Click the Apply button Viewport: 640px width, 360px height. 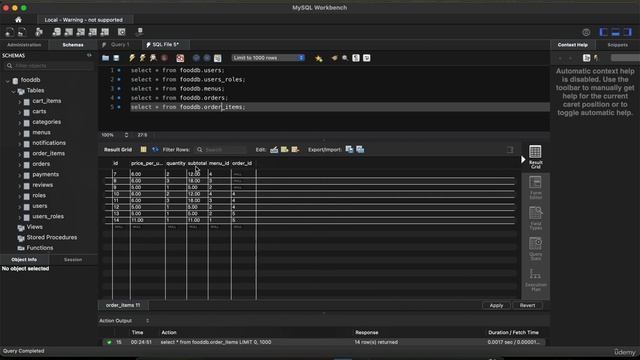click(x=496, y=305)
